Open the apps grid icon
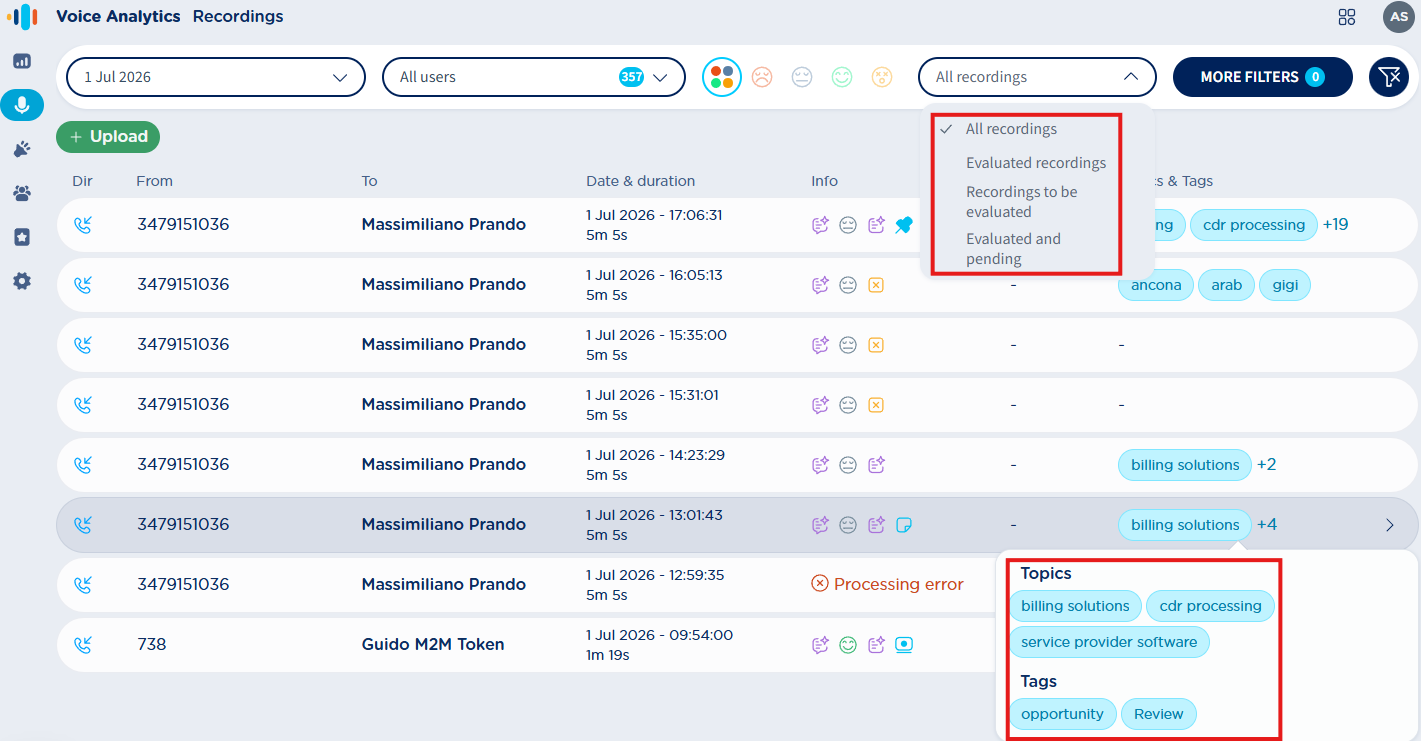Screen dimensions: 1421x742 (x=1347, y=17)
